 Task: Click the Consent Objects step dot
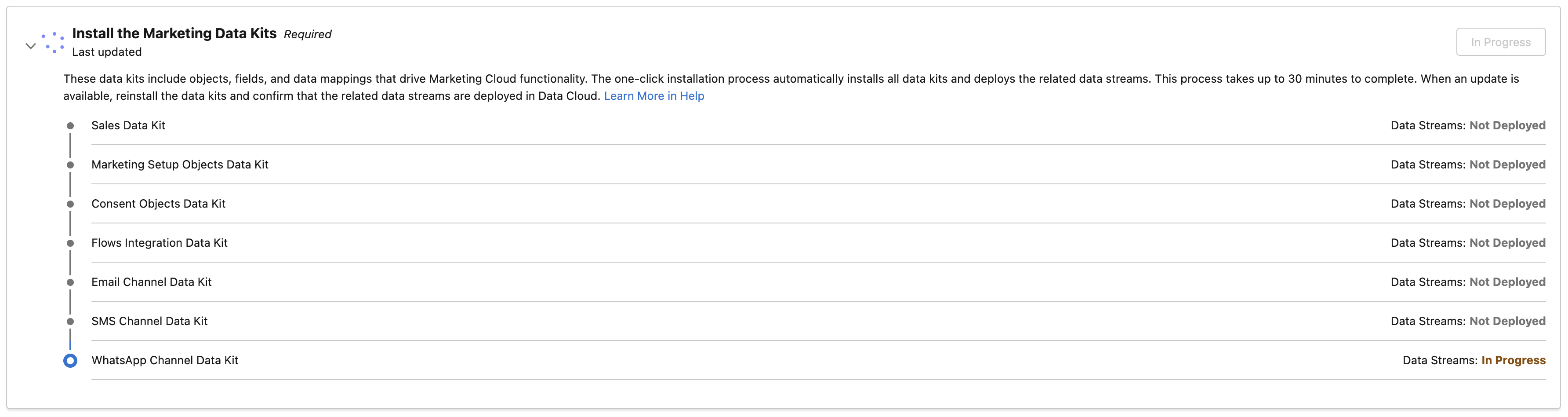point(71,204)
